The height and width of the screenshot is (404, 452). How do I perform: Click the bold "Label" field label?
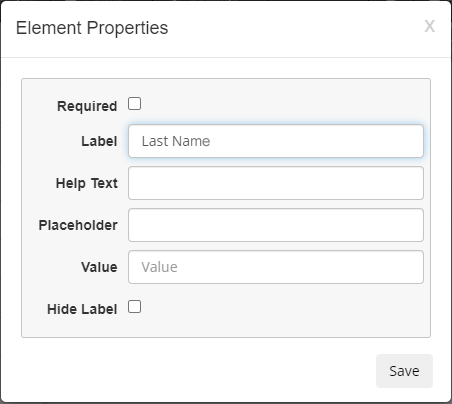pyautogui.click(x=99, y=141)
